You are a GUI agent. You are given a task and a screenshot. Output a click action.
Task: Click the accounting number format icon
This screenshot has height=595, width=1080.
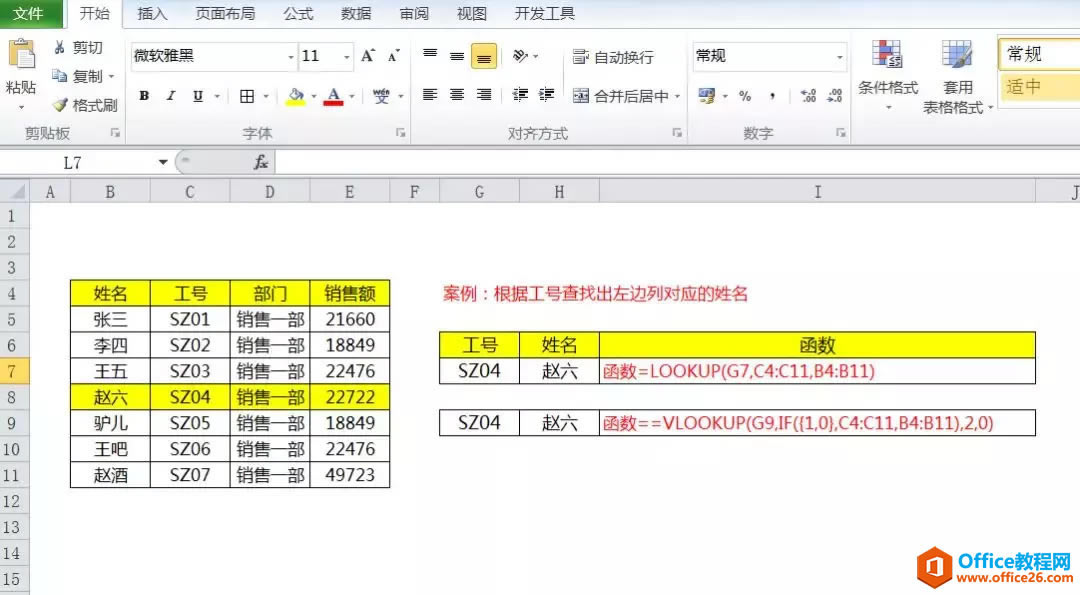coord(706,96)
